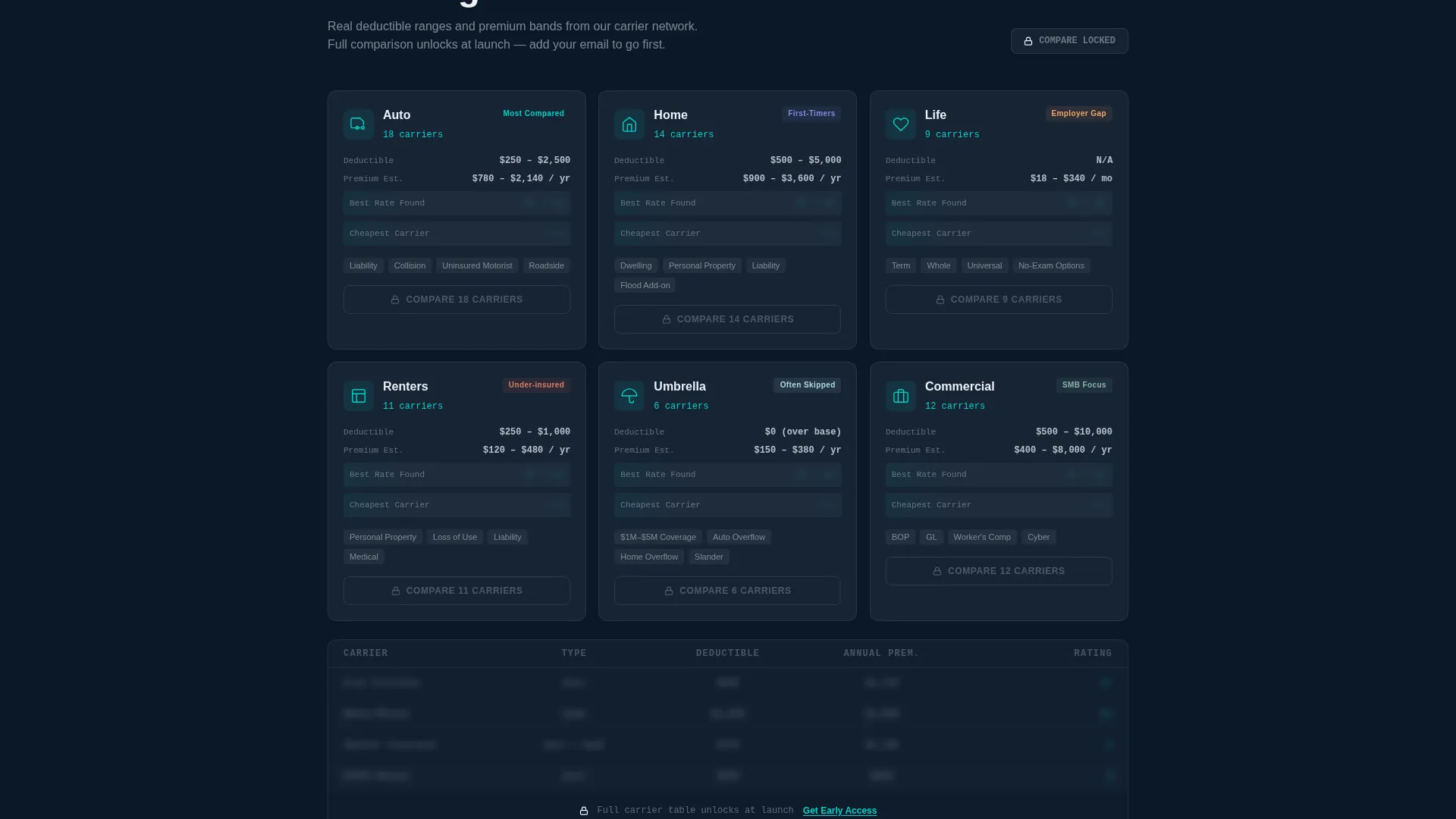Click the Rating column header
Image resolution: width=1456 pixels, height=819 pixels.
[1093, 654]
